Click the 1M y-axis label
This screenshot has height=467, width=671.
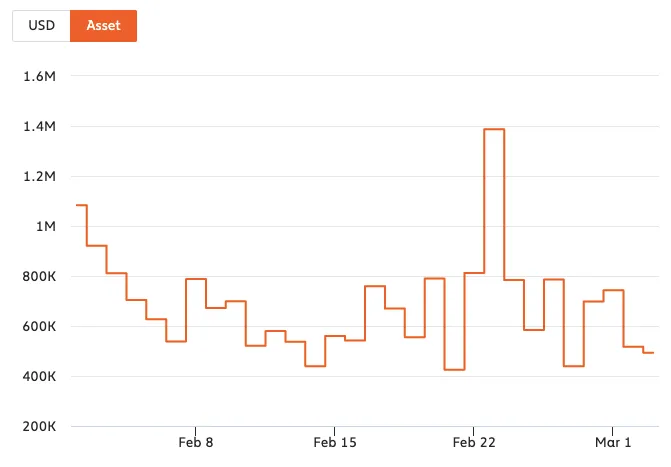(46, 226)
